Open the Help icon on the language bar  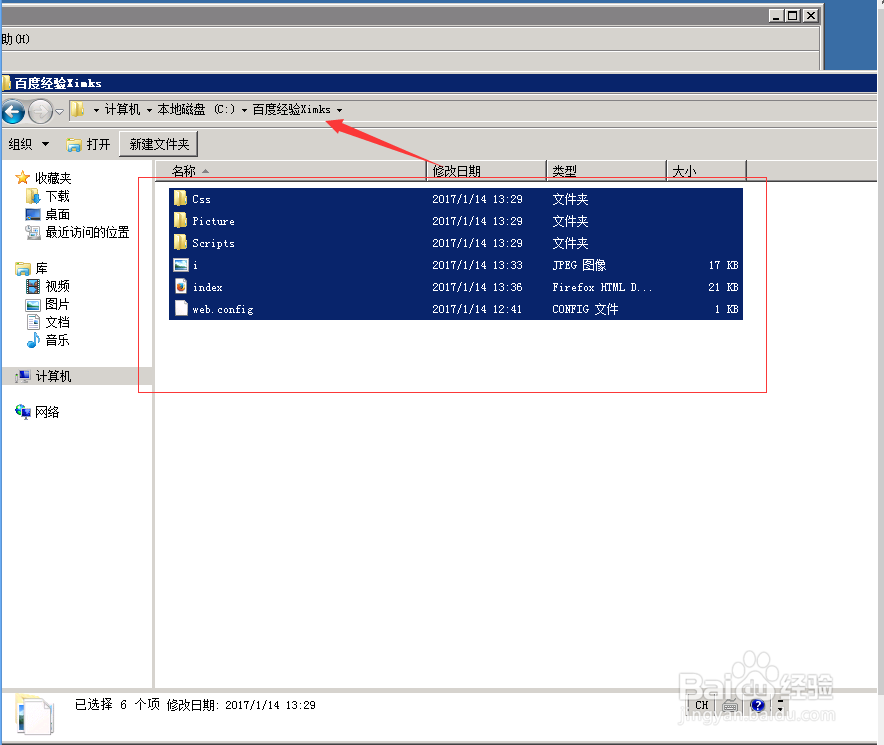tap(757, 705)
